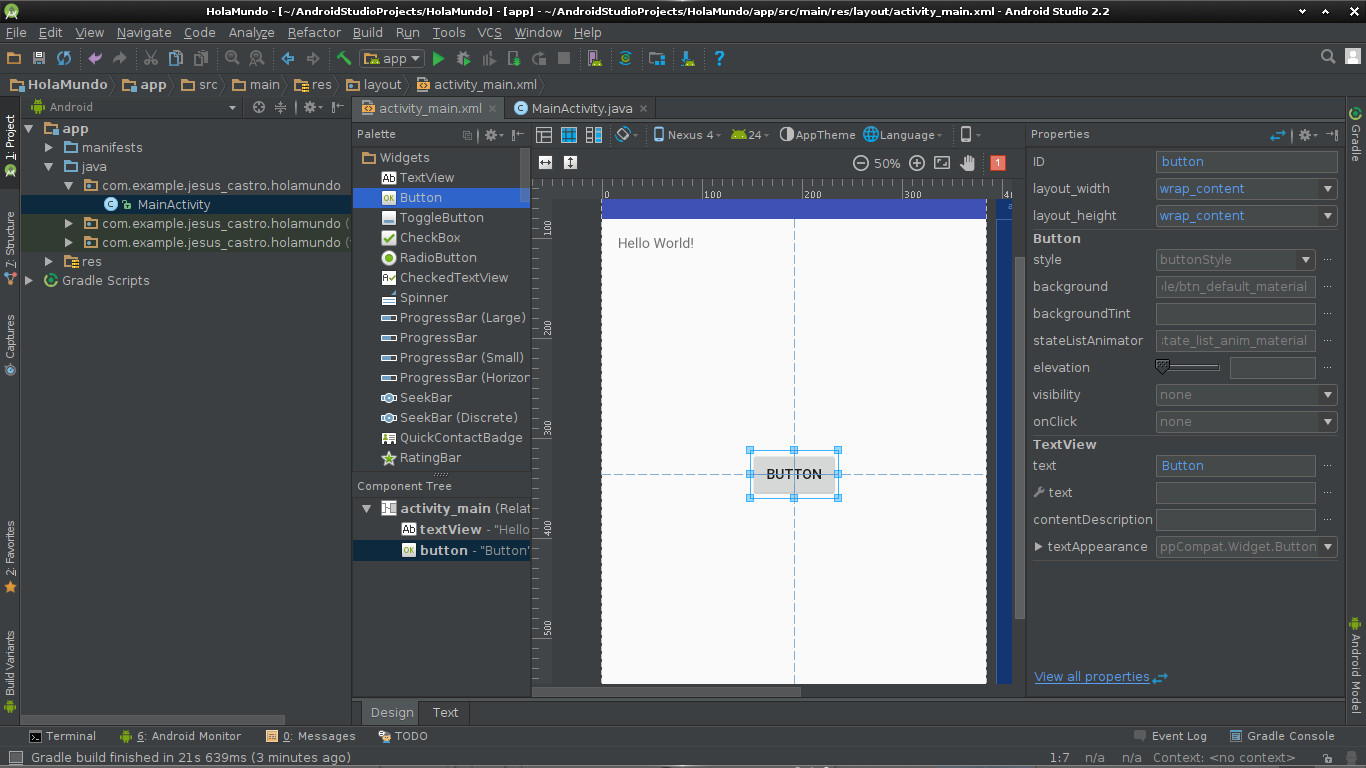Open the Android Monitor tool window

(180, 736)
